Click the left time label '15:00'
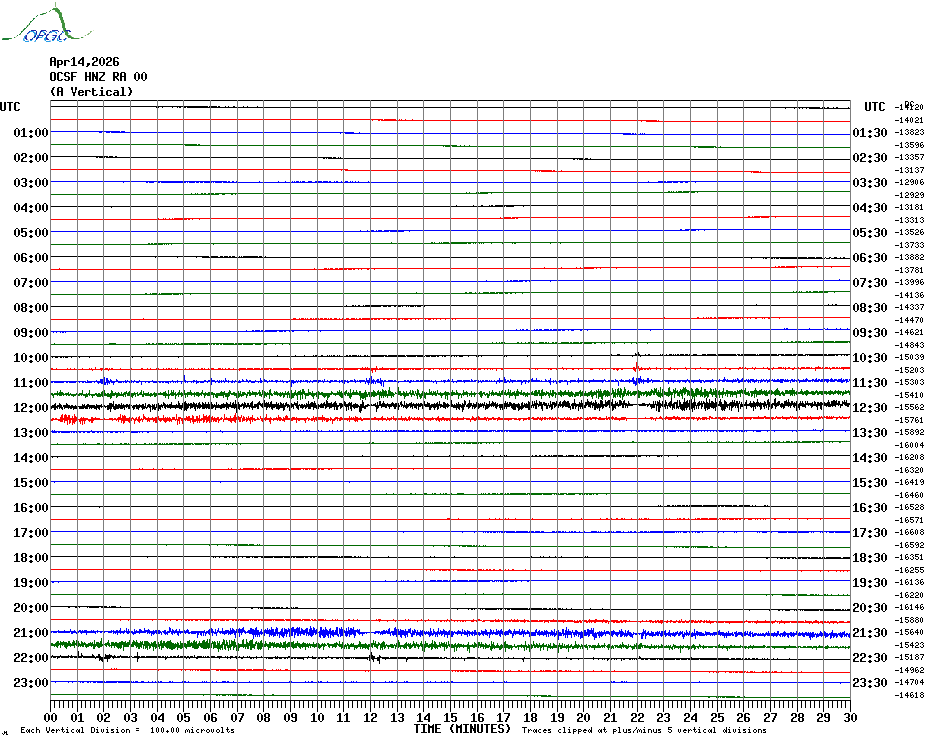The image size is (930, 744). pos(31,482)
